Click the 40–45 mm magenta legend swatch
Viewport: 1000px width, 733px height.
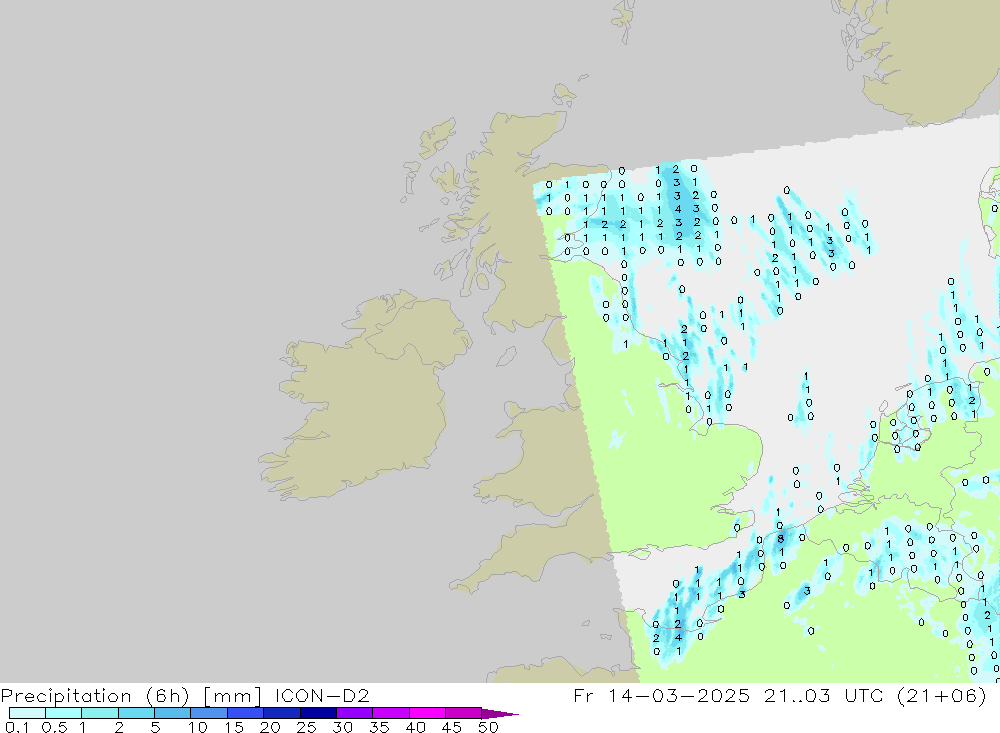click(427, 713)
